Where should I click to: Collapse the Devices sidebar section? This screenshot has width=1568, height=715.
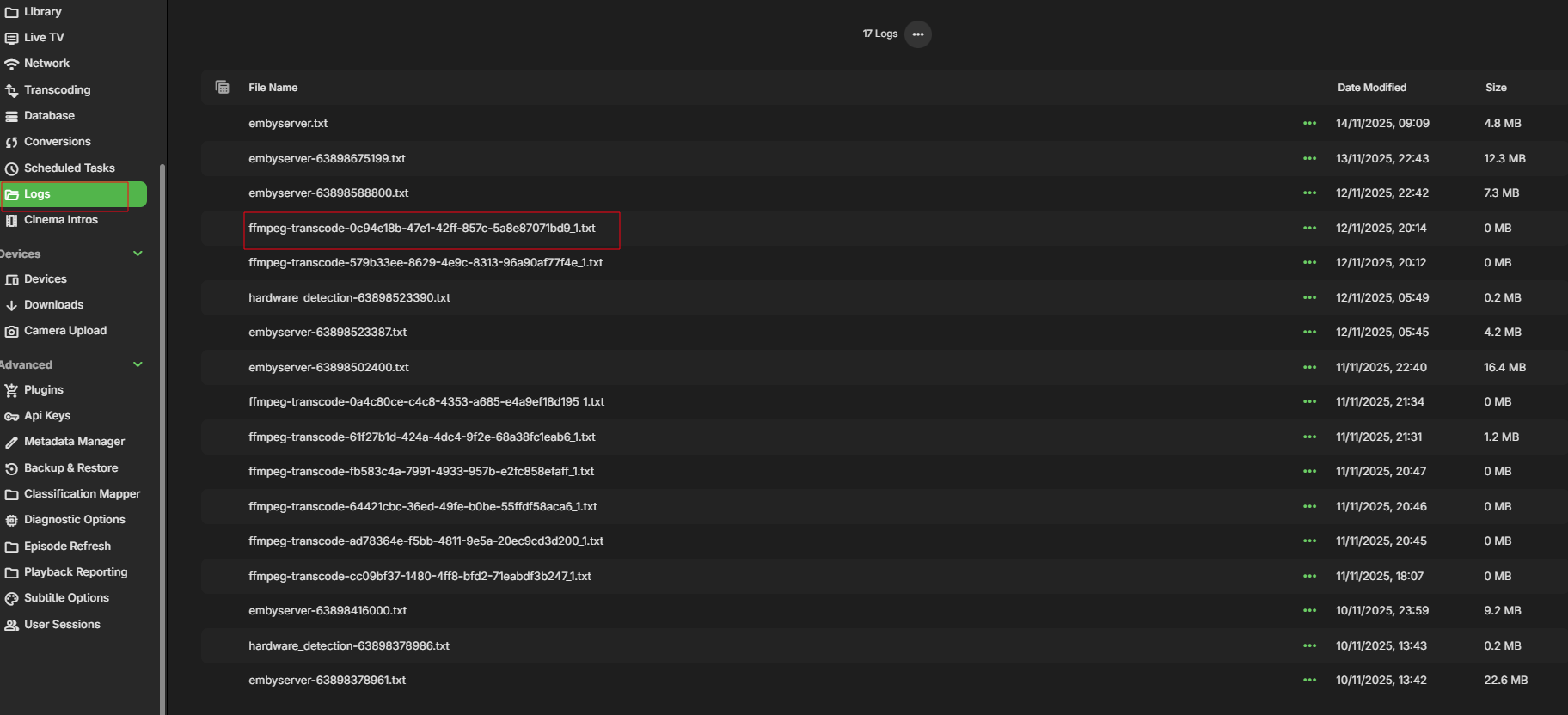coord(138,254)
